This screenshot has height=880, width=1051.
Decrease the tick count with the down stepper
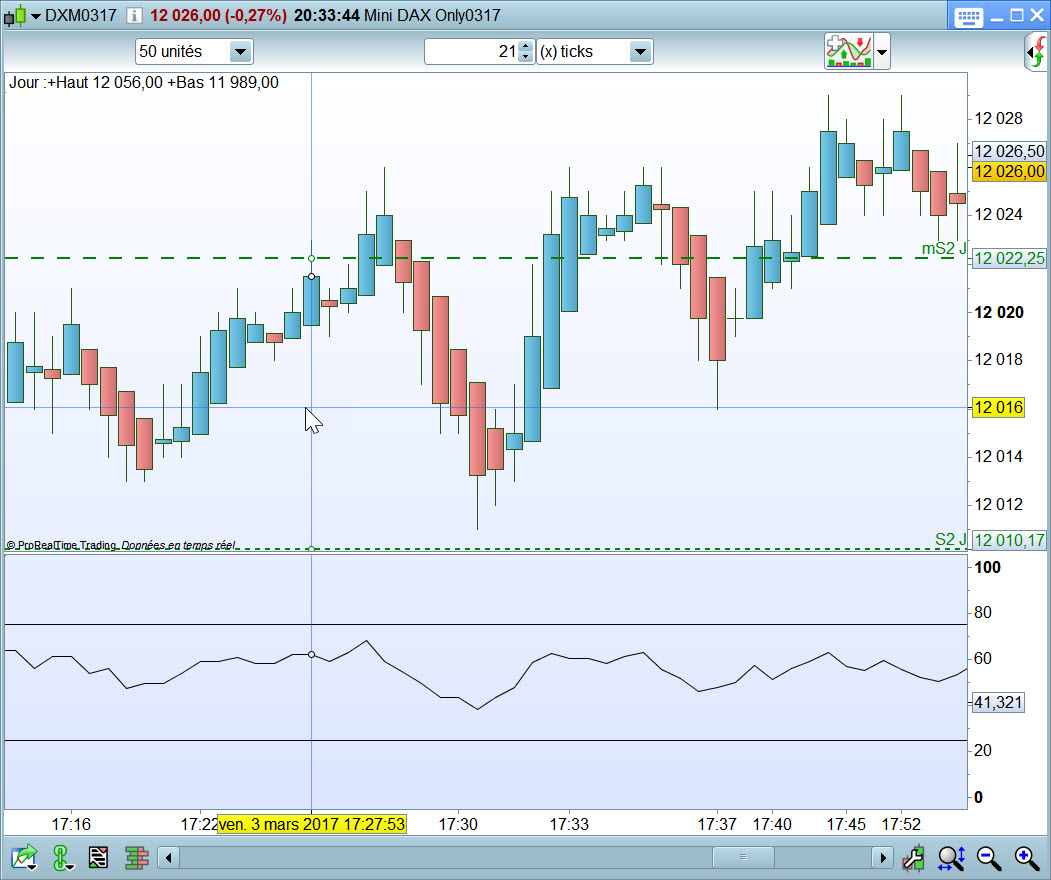coord(526,57)
